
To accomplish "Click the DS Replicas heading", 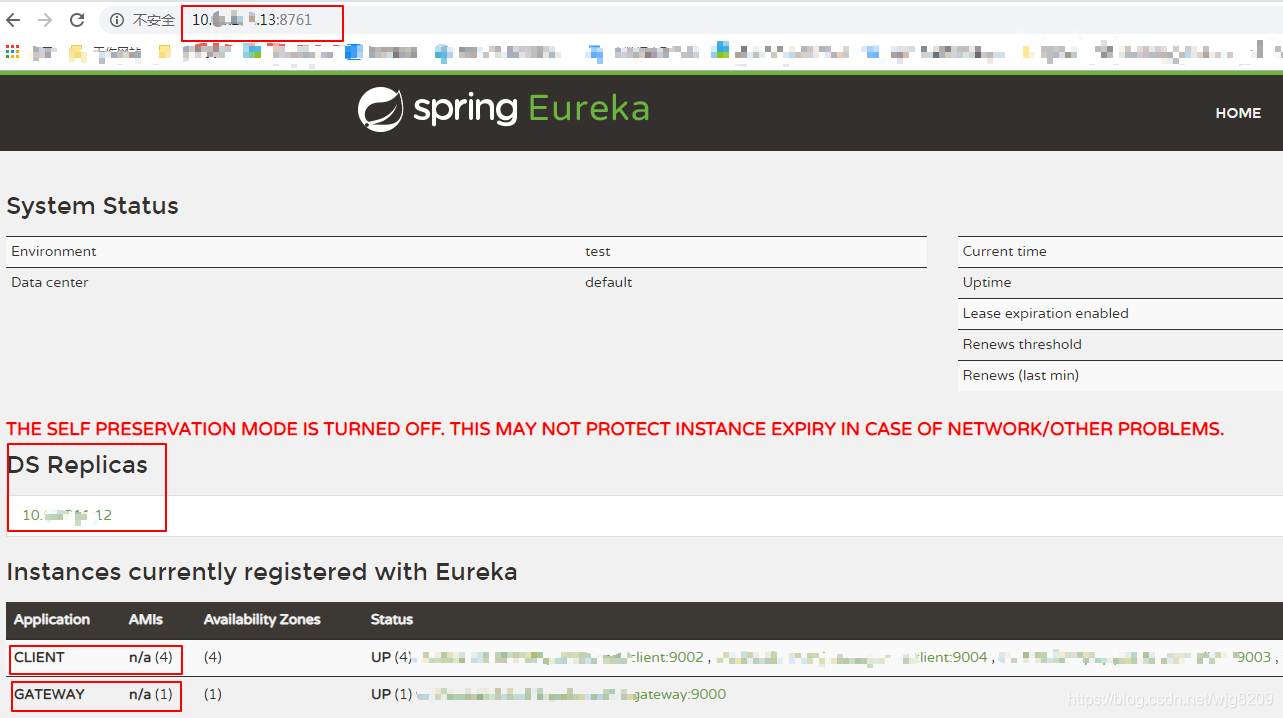I will click(77, 465).
